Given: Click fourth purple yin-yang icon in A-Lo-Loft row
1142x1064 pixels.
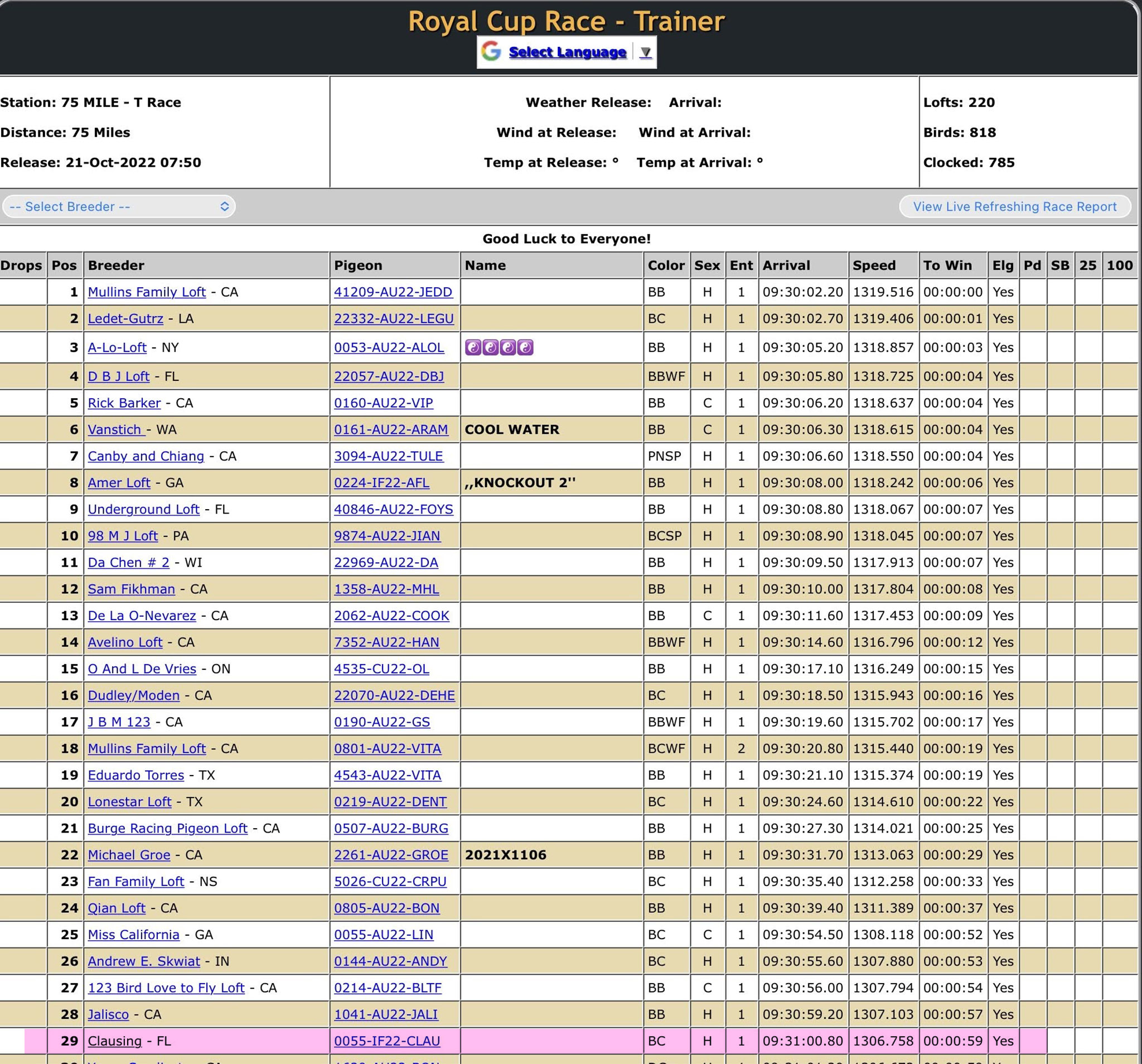Looking at the screenshot, I should [525, 347].
